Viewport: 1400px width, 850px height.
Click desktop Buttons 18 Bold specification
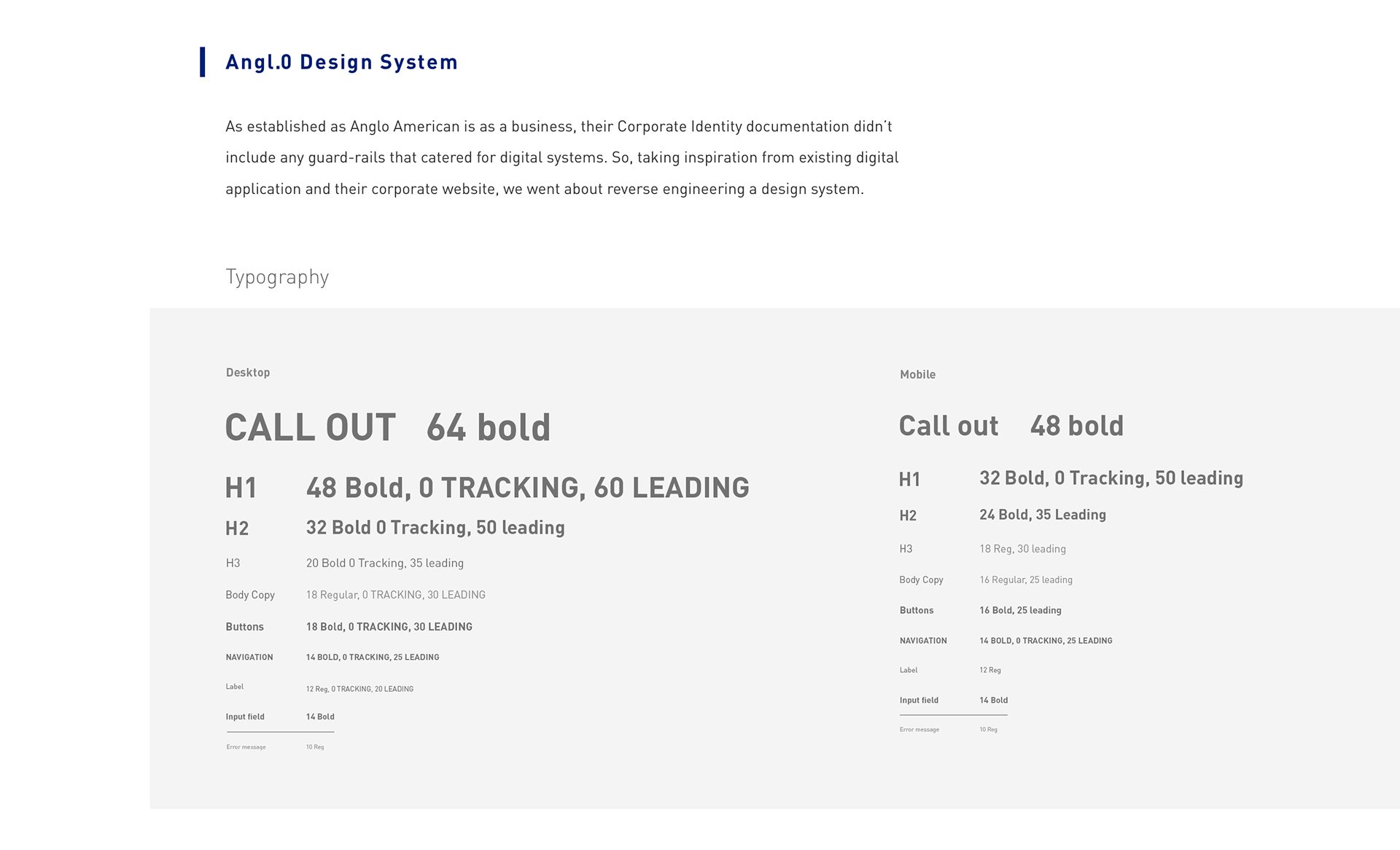point(389,627)
